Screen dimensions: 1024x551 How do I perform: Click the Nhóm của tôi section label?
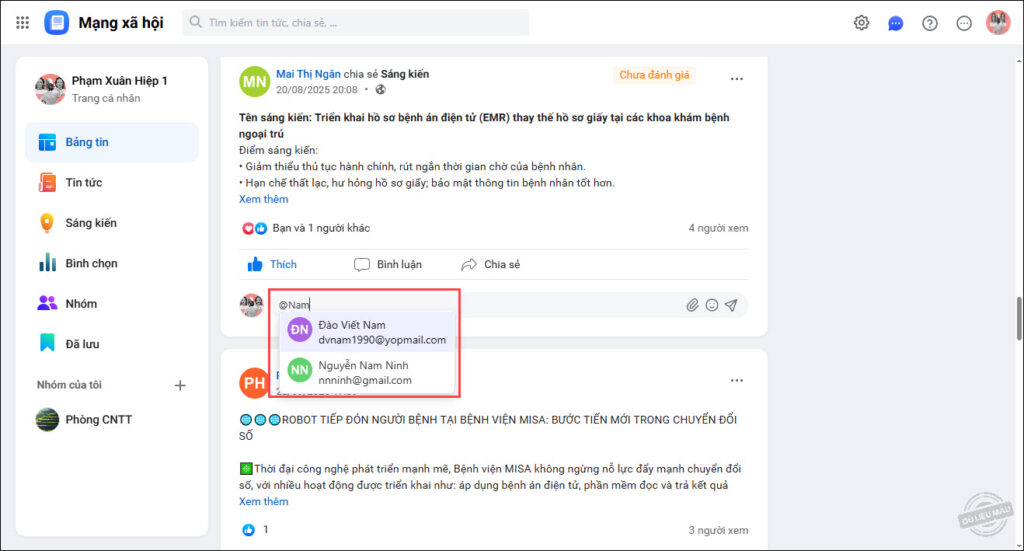[x=69, y=385]
